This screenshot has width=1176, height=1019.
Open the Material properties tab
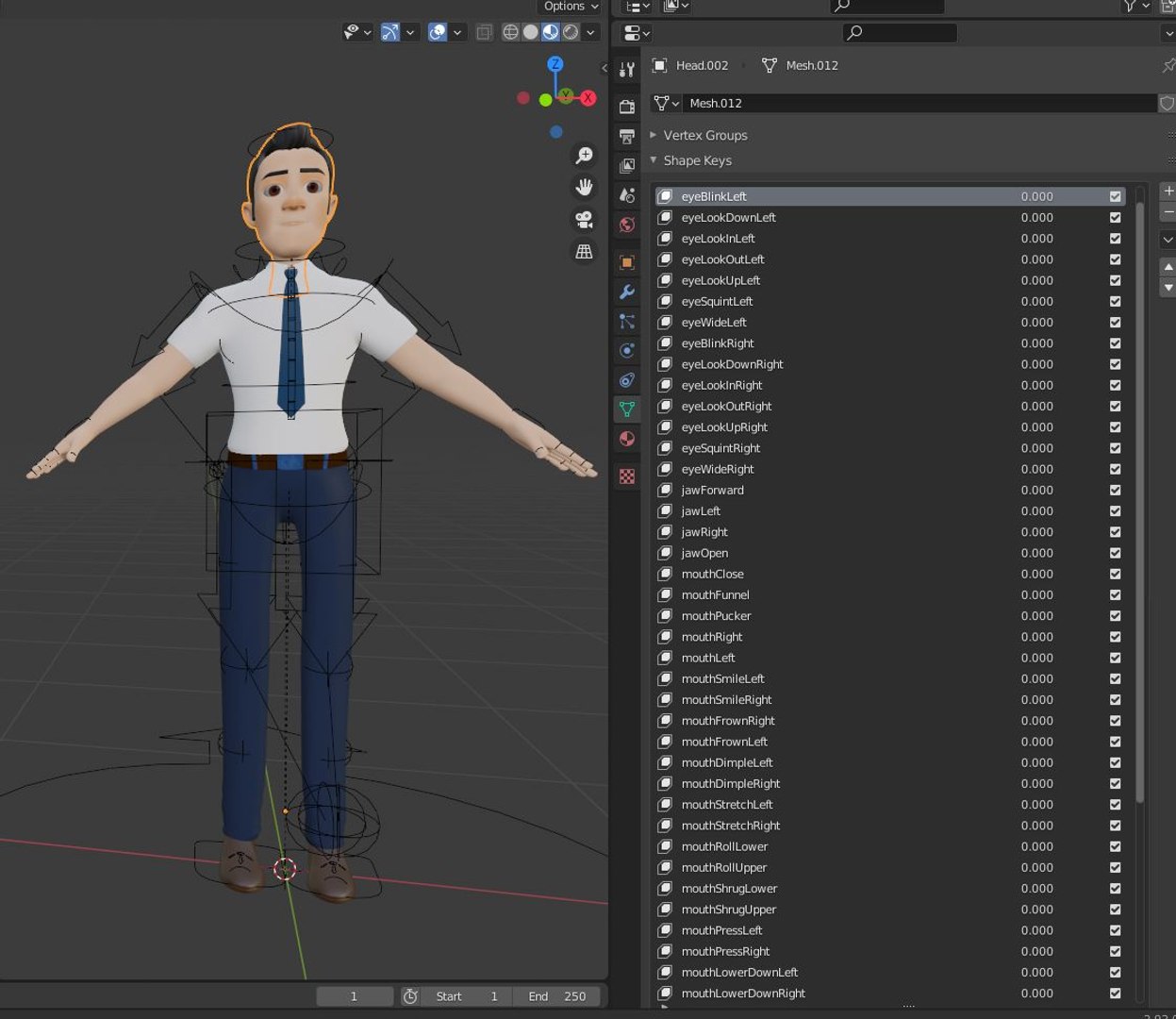627,439
